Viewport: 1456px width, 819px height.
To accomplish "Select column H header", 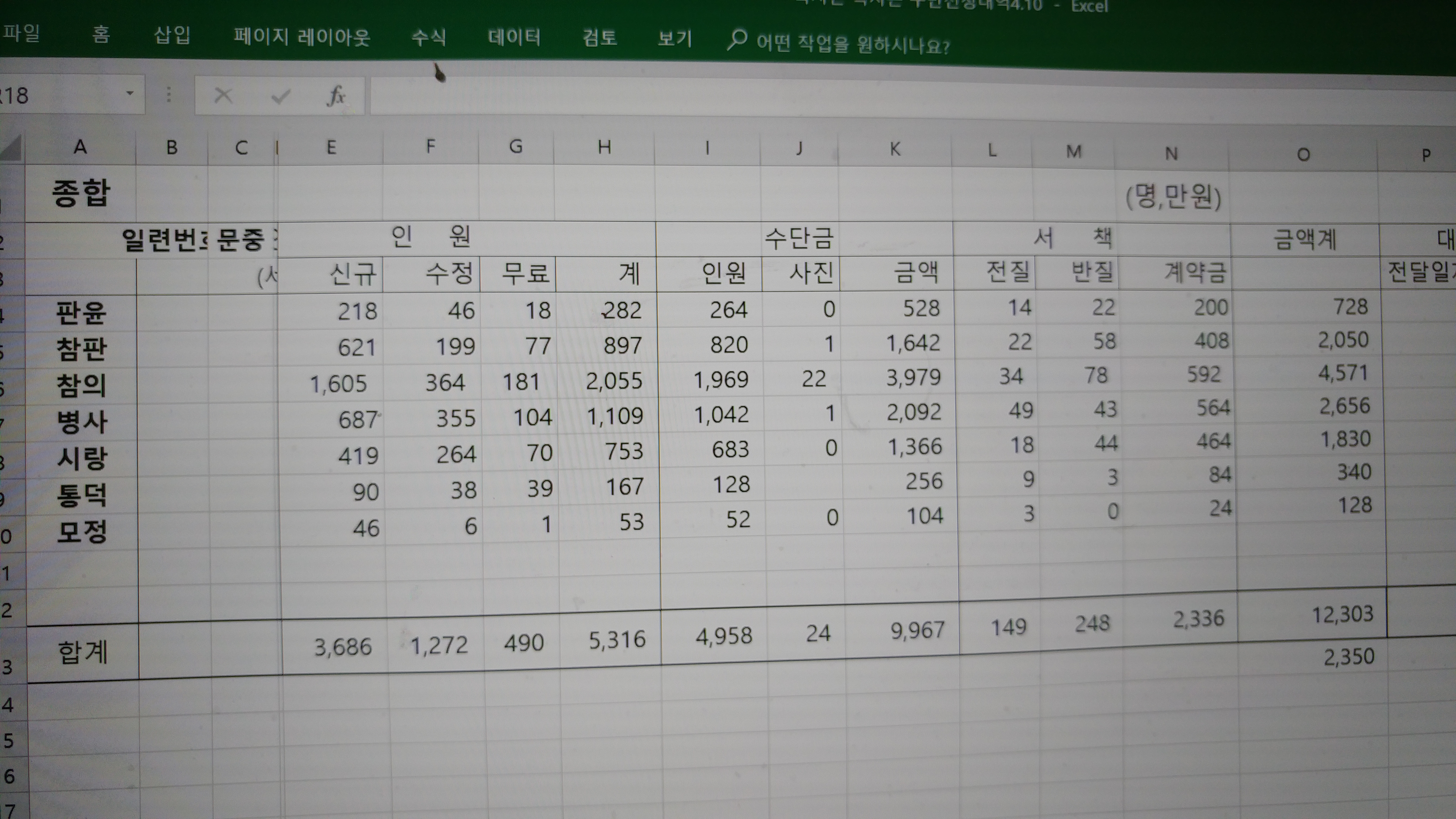I will 604,148.
